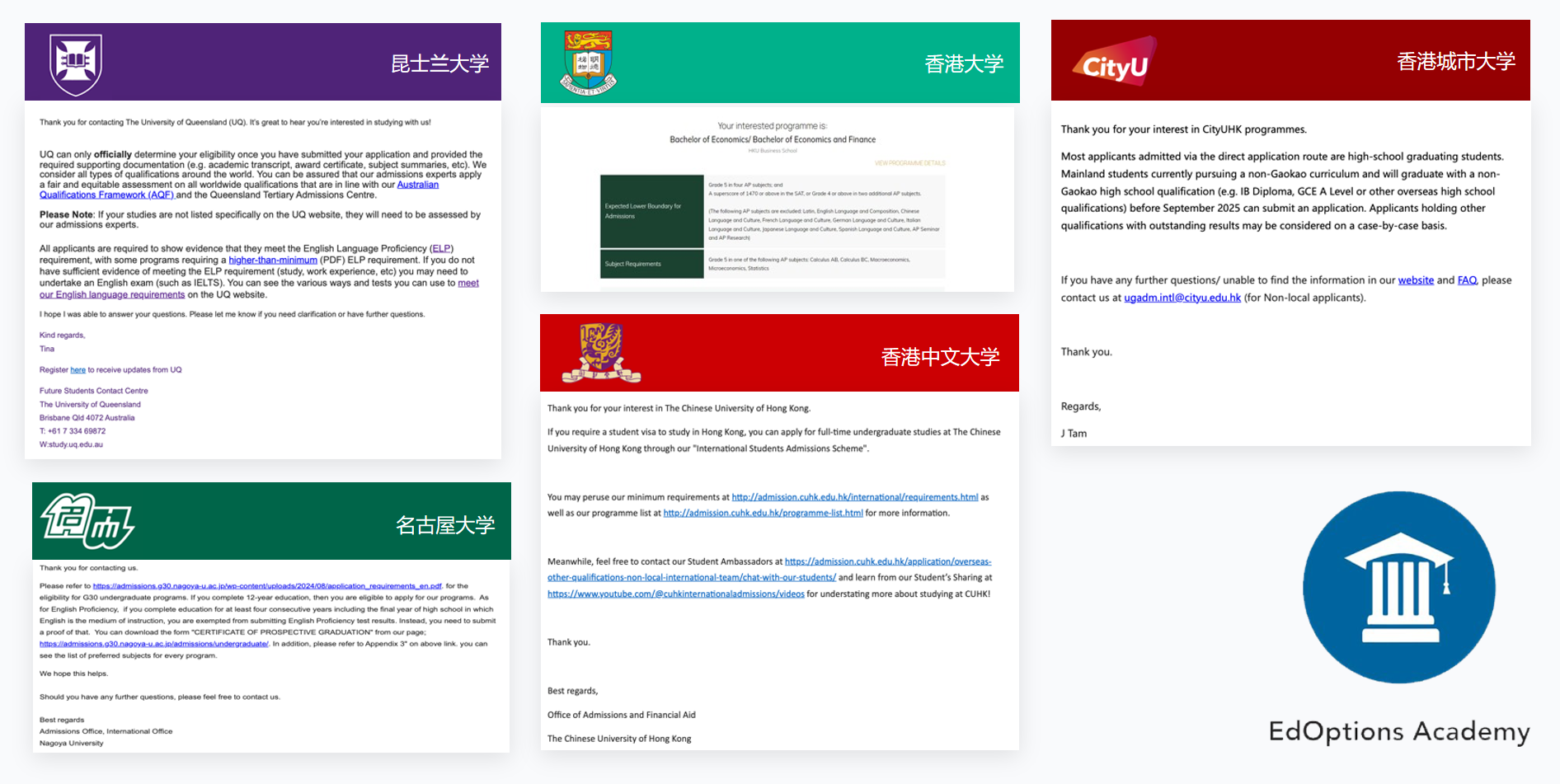The width and height of the screenshot is (1560, 784).
Task: Click 'Admissions Office, International Office' signature line
Action: point(106,731)
